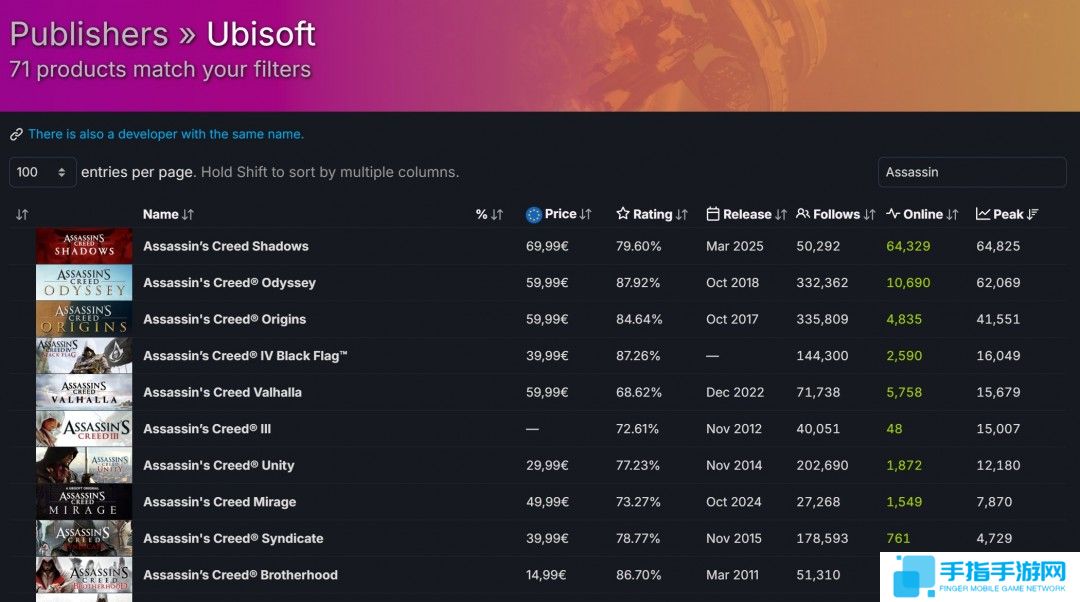Open the Assassin's Creed Unity title link
Viewport: 1080px width, 602px height.
pyautogui.click(x=219, y=465)
